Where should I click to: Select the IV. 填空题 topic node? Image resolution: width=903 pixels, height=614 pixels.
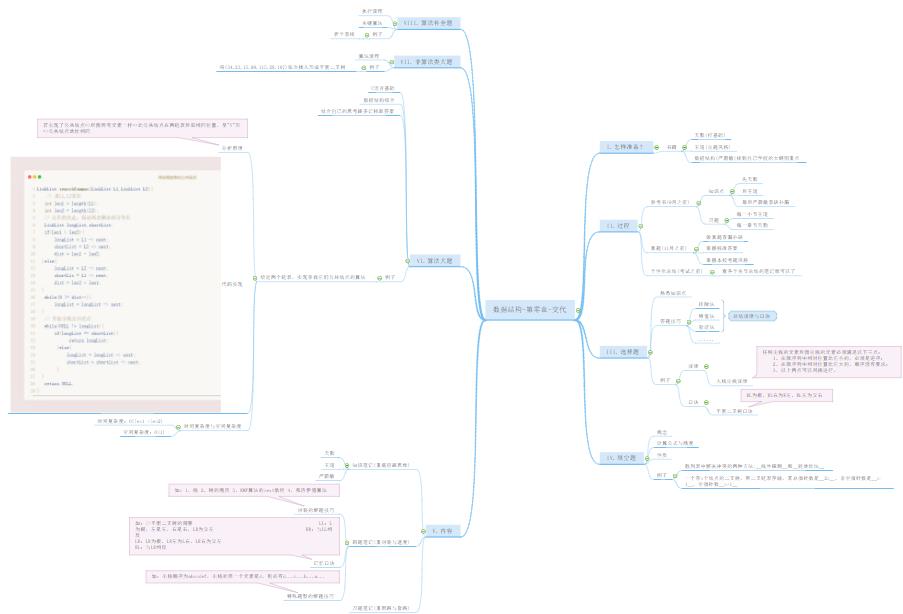point(622,457)
